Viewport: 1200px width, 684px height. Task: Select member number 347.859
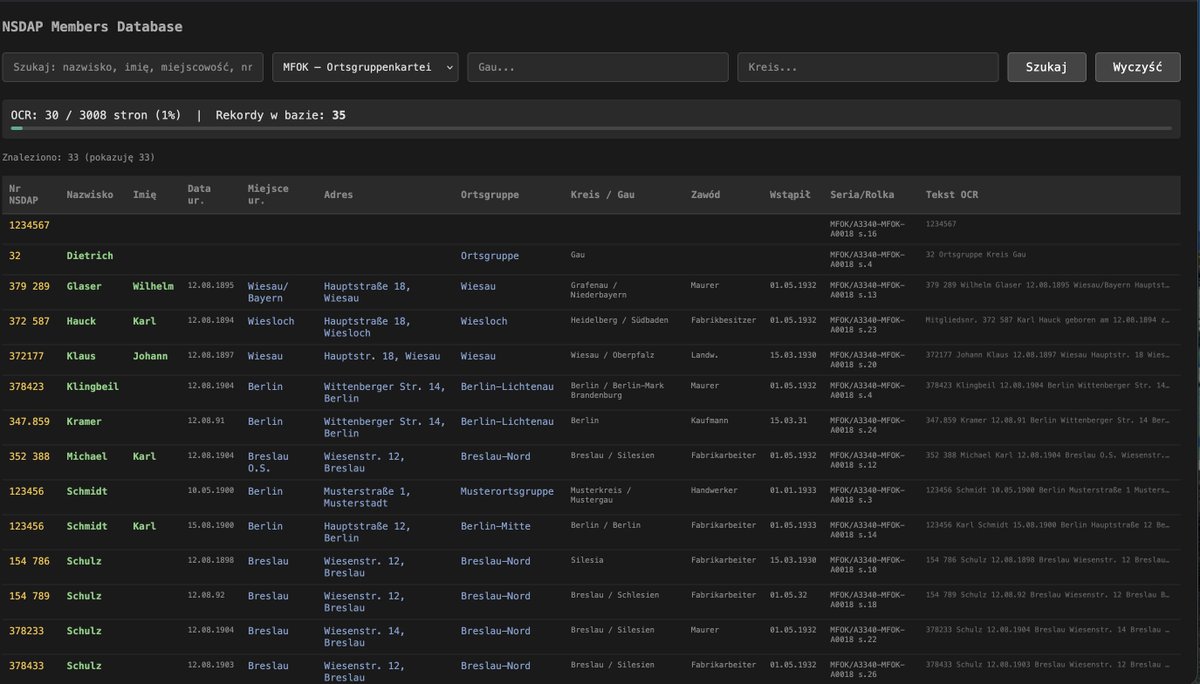(29, 421)
